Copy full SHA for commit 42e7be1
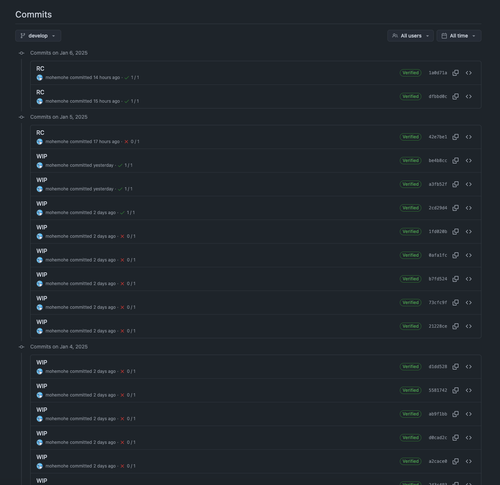The image size is (500, 485). (x=455, y=137)
